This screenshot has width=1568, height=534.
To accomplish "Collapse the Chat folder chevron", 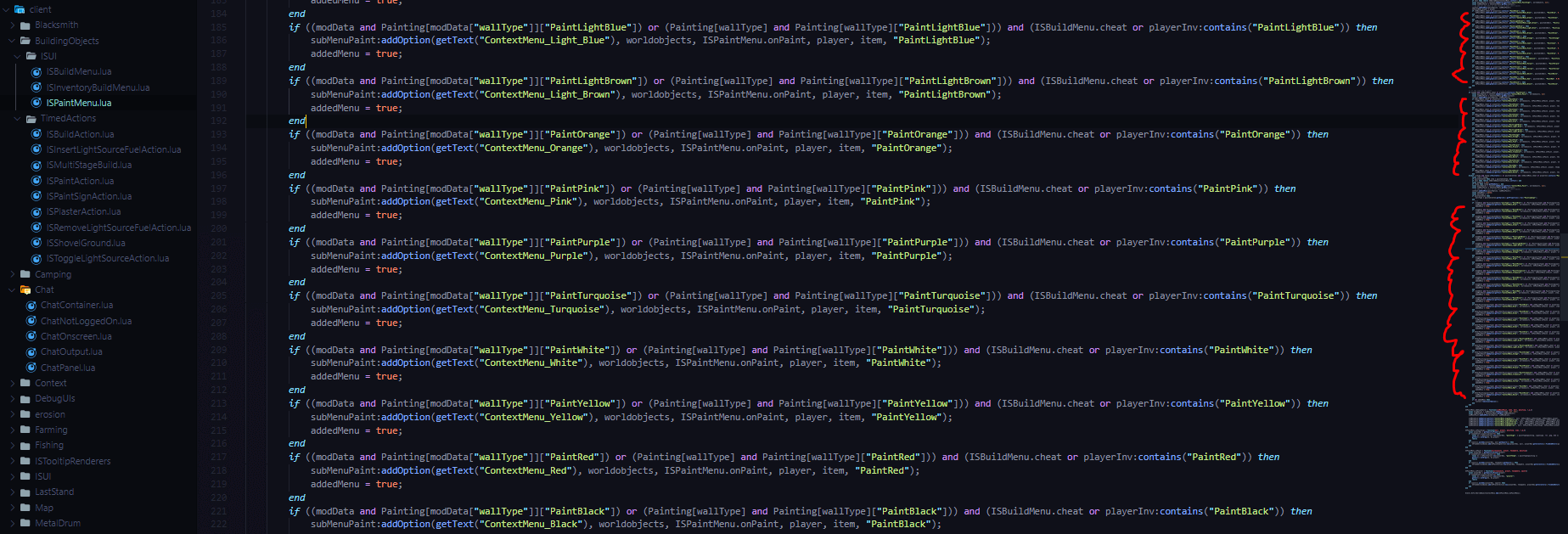I will click(13, 289).
